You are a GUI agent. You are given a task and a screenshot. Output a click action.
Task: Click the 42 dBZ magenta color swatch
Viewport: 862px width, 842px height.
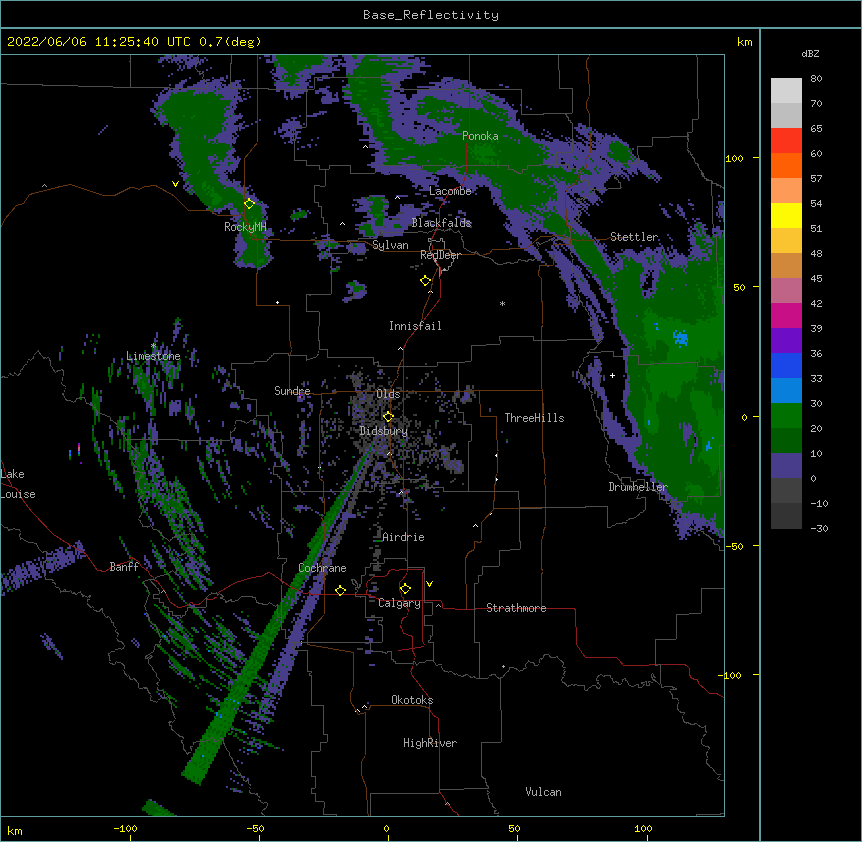tap(786, 315)
